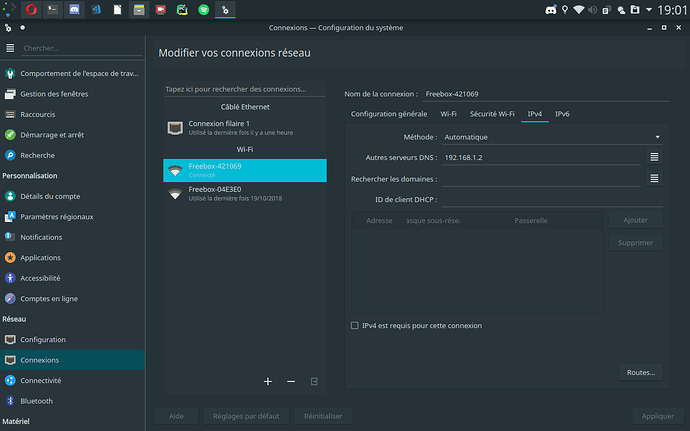
Task: Open the volume tray icon
Action: 592,10
